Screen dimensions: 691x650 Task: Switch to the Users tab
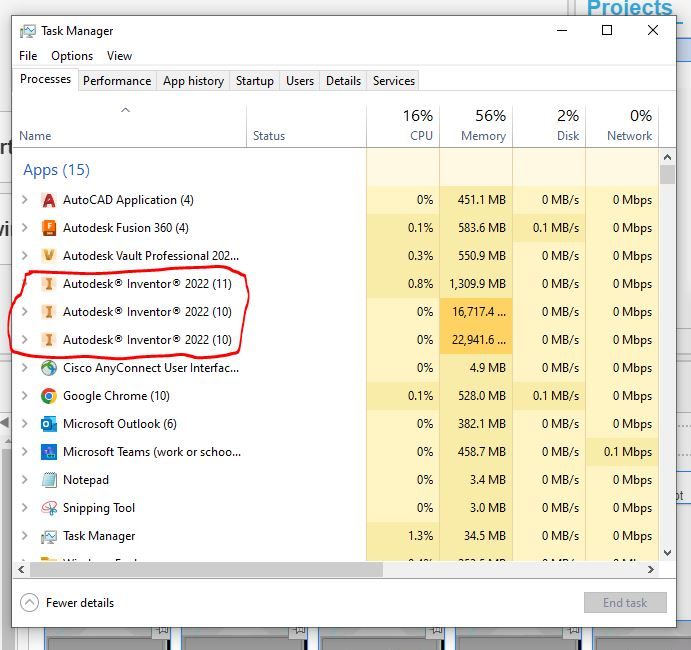coord(300,81)
